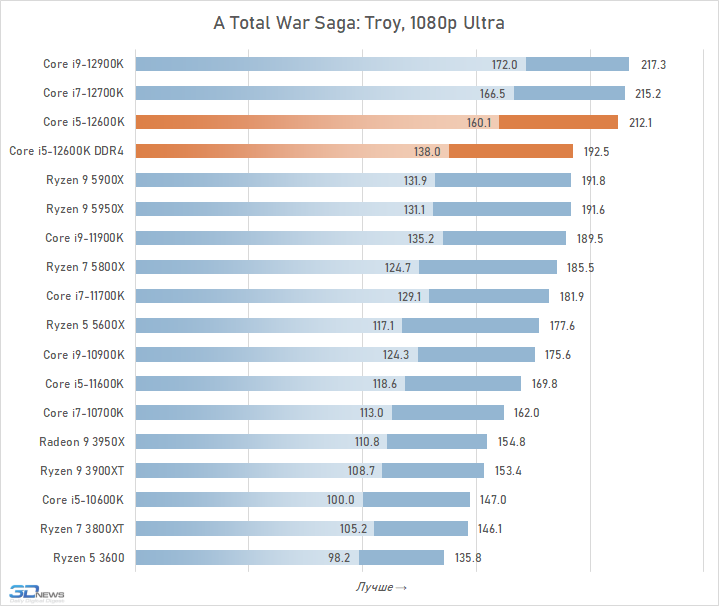Click the chart title about Troy 1080p Ultra
Viewport: 719px width, 606px height.
pos(360,23)
